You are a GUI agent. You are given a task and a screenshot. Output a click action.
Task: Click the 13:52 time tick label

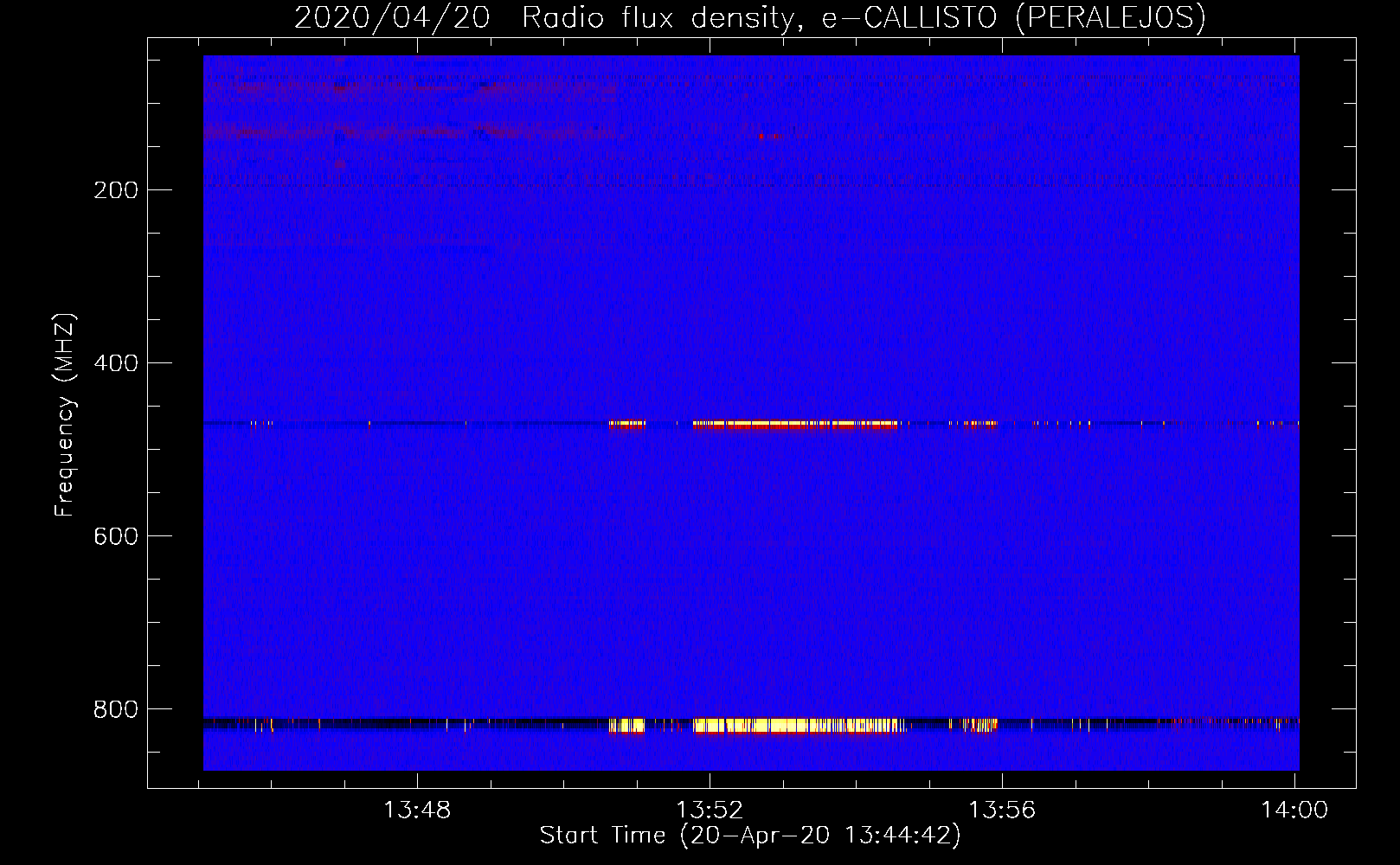(710, 811)
